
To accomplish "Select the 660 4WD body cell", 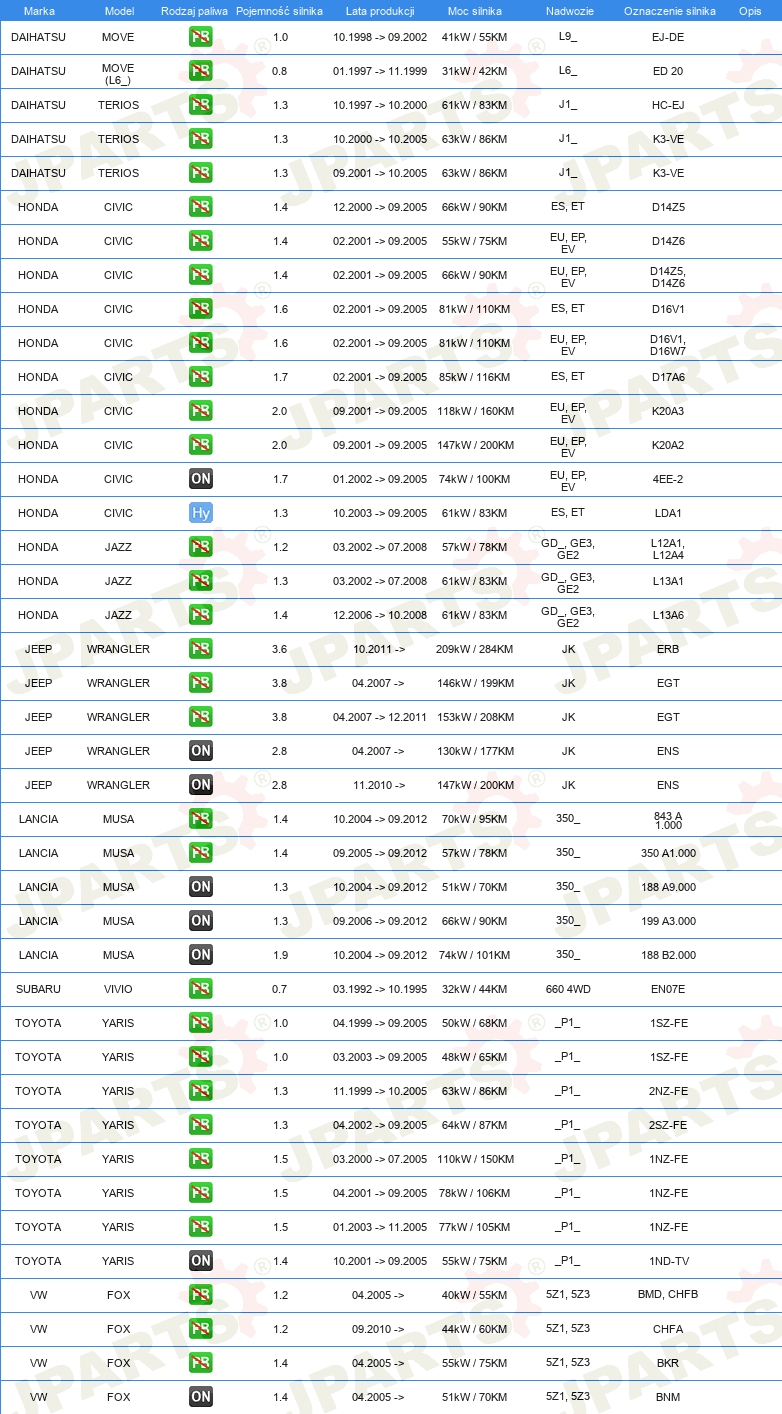I will point(568,989).
